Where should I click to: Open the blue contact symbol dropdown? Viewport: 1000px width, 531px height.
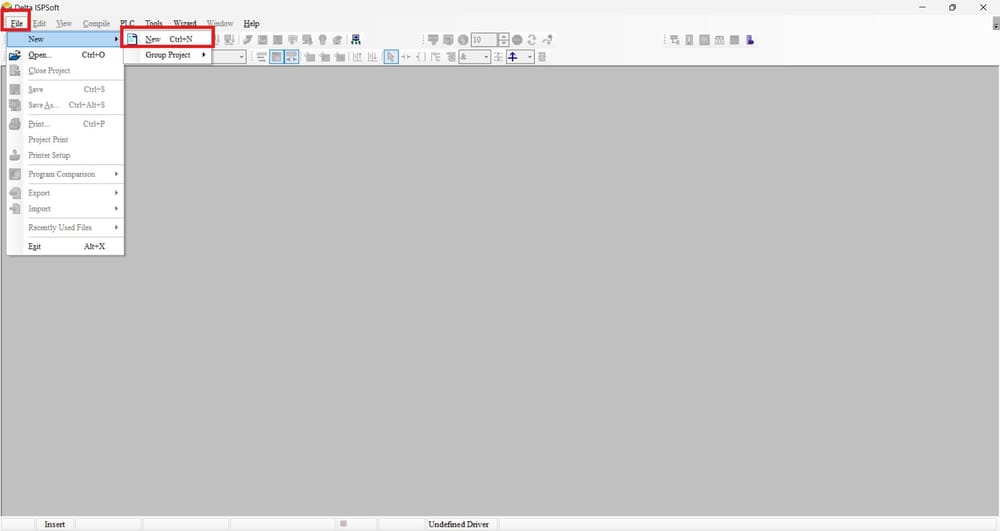pos(530,57)
